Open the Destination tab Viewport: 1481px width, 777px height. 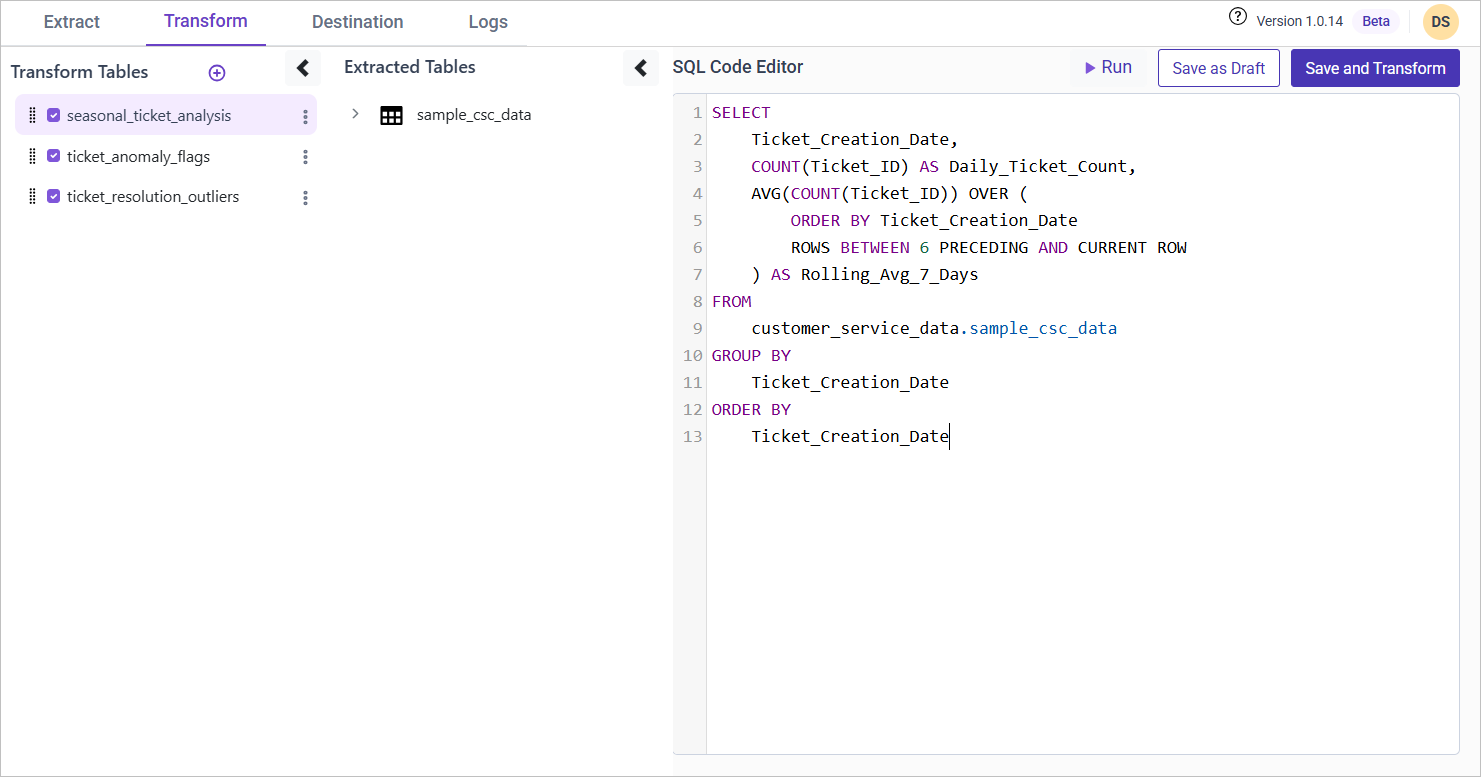coord(357,22)
